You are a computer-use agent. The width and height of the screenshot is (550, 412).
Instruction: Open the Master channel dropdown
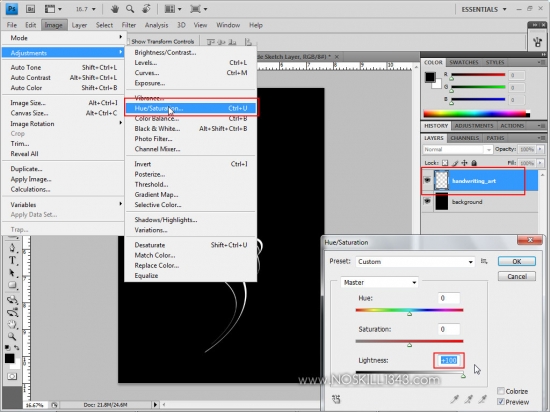380,282
